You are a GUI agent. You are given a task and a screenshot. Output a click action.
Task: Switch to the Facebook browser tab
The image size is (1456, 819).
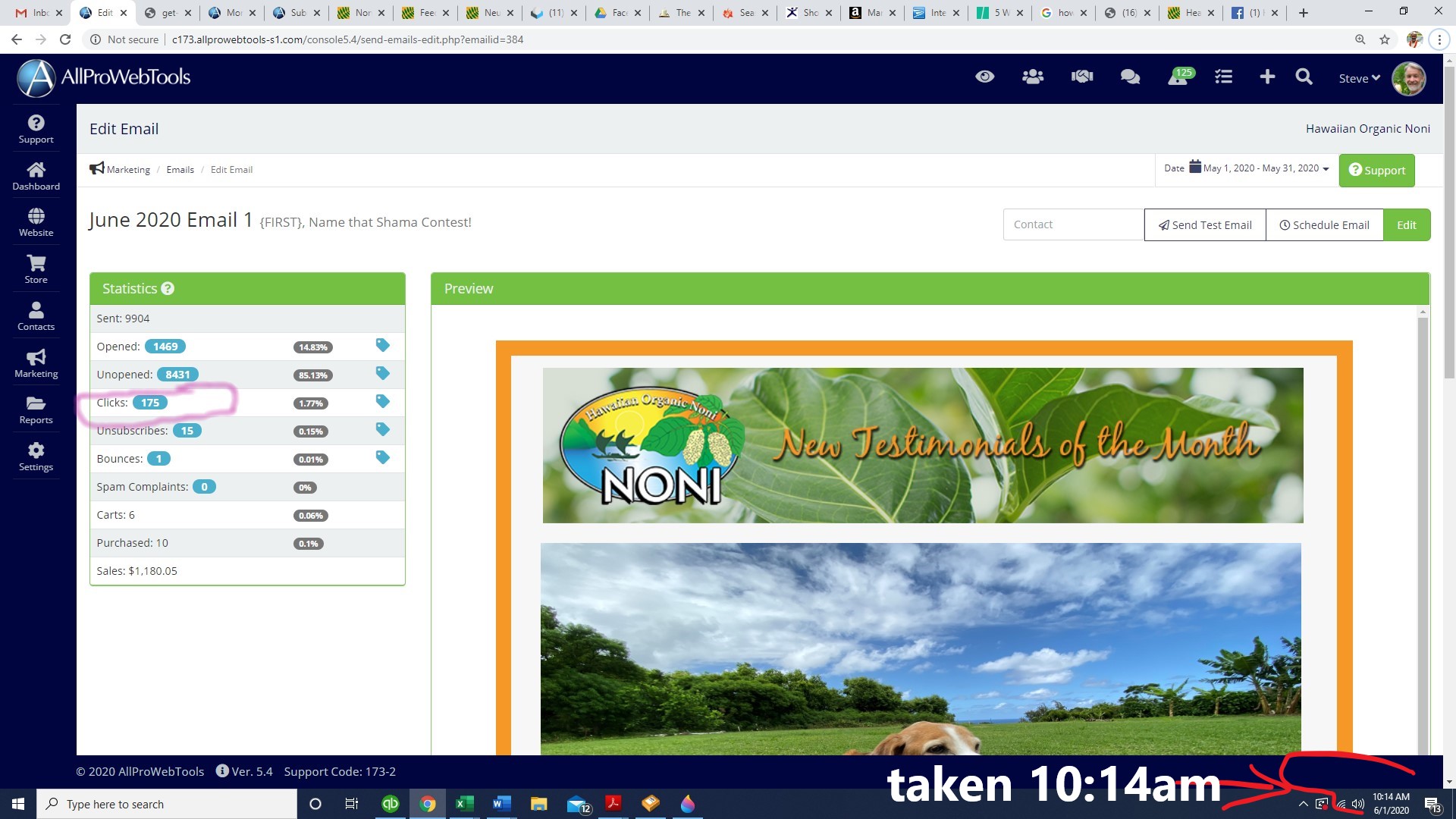click(1252, 13)
